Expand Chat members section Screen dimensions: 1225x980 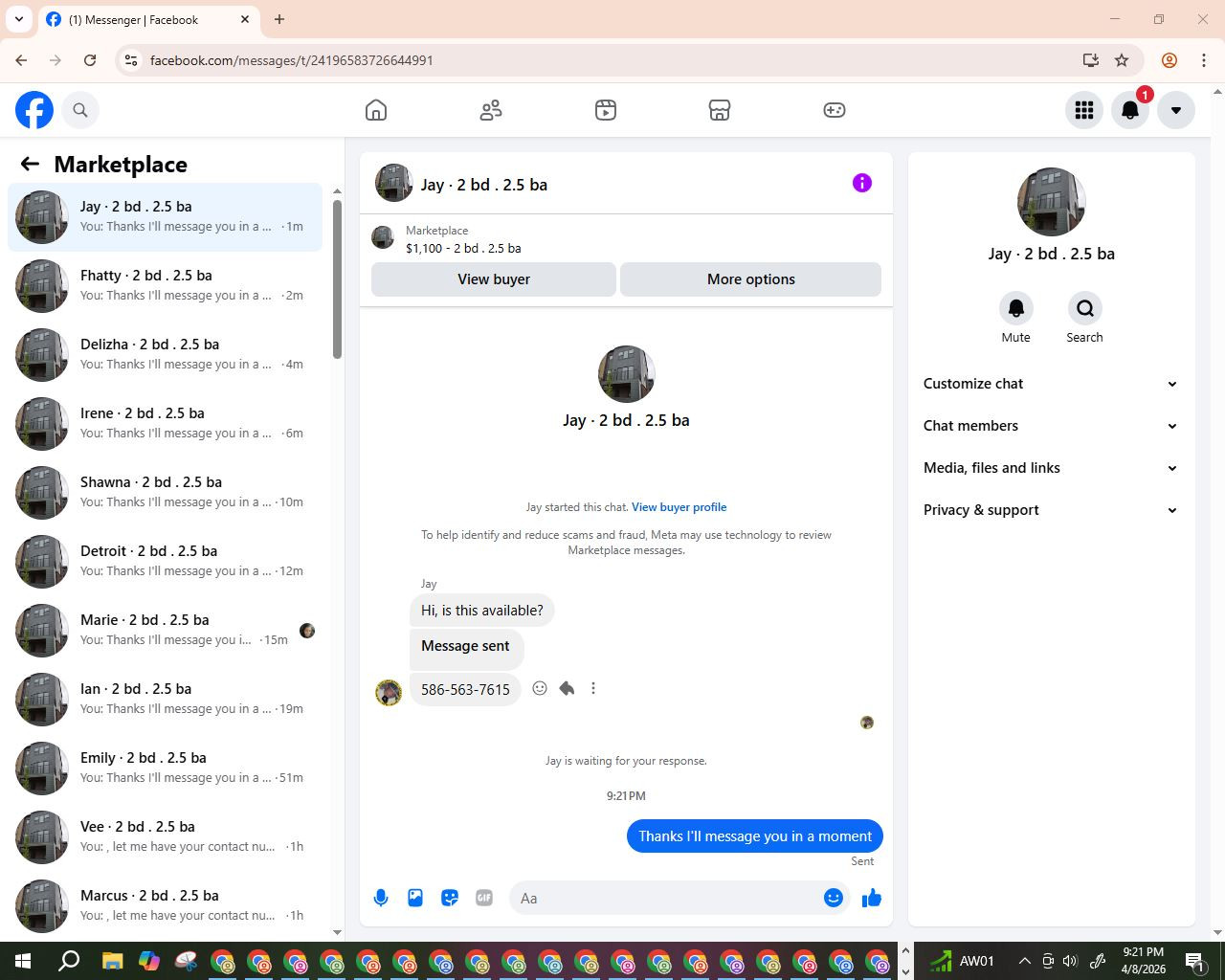1051,426
